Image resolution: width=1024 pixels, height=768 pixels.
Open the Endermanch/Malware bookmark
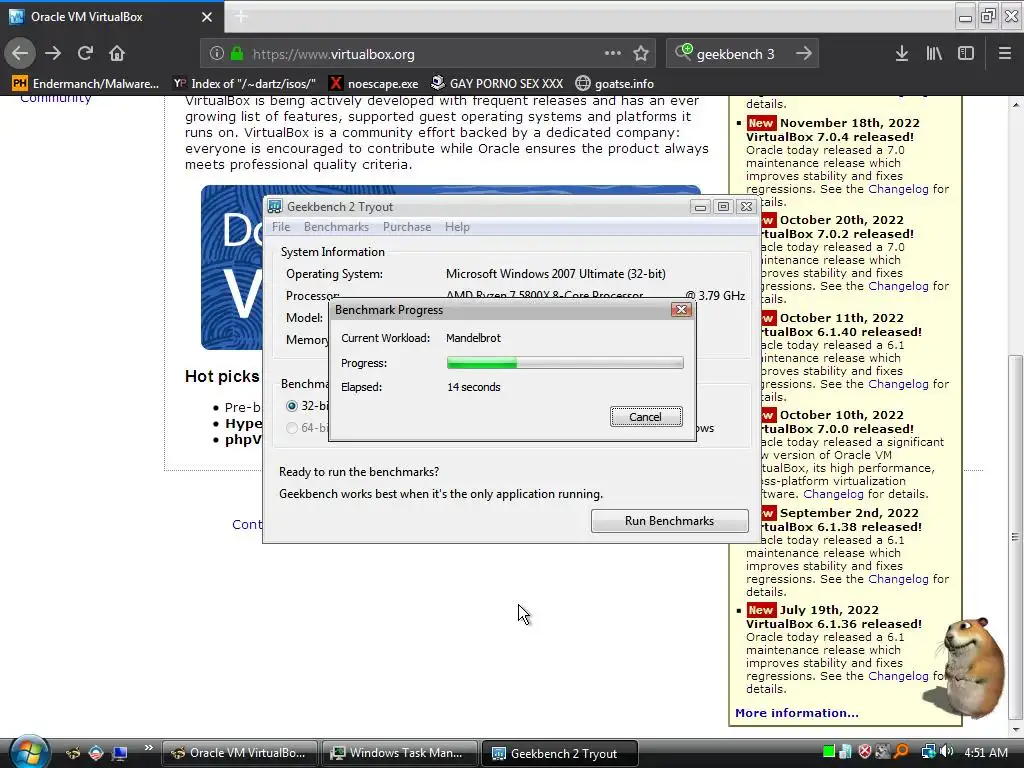pyautogui.click(x=86, y=84)
